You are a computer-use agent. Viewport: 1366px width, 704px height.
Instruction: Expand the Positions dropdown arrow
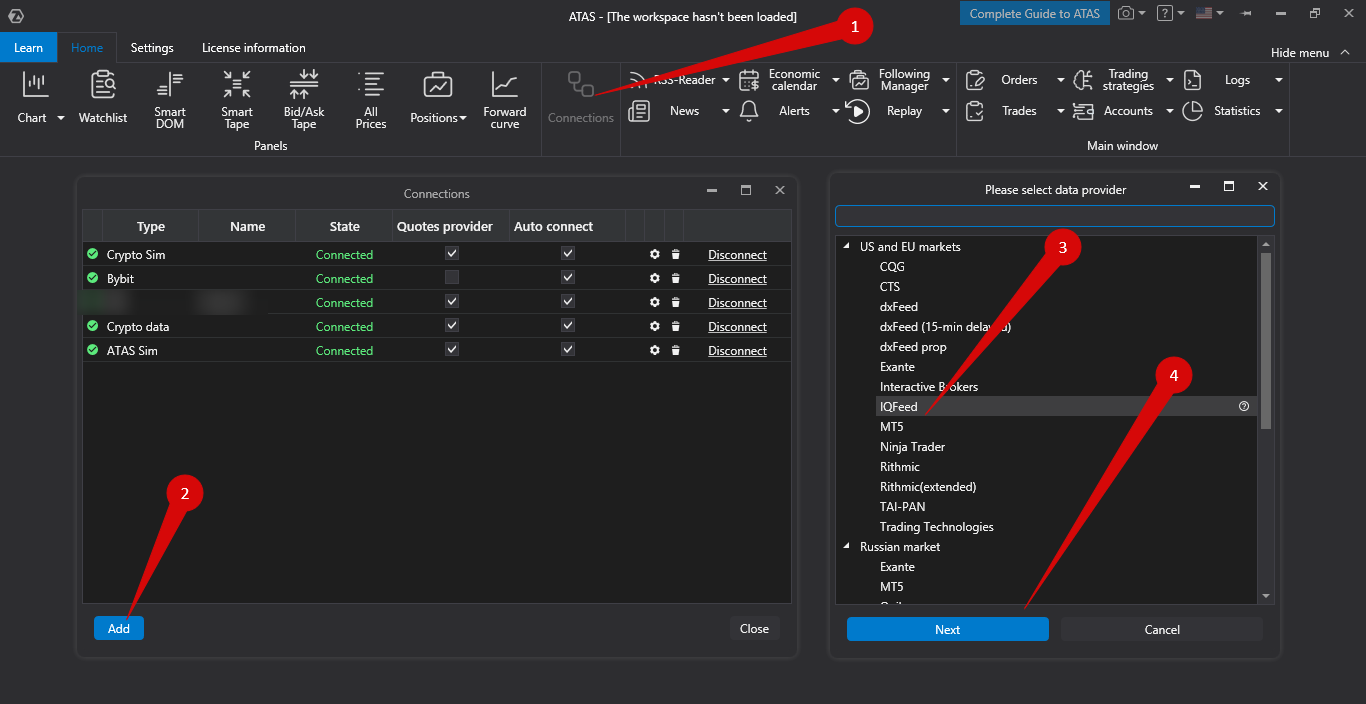463,118
